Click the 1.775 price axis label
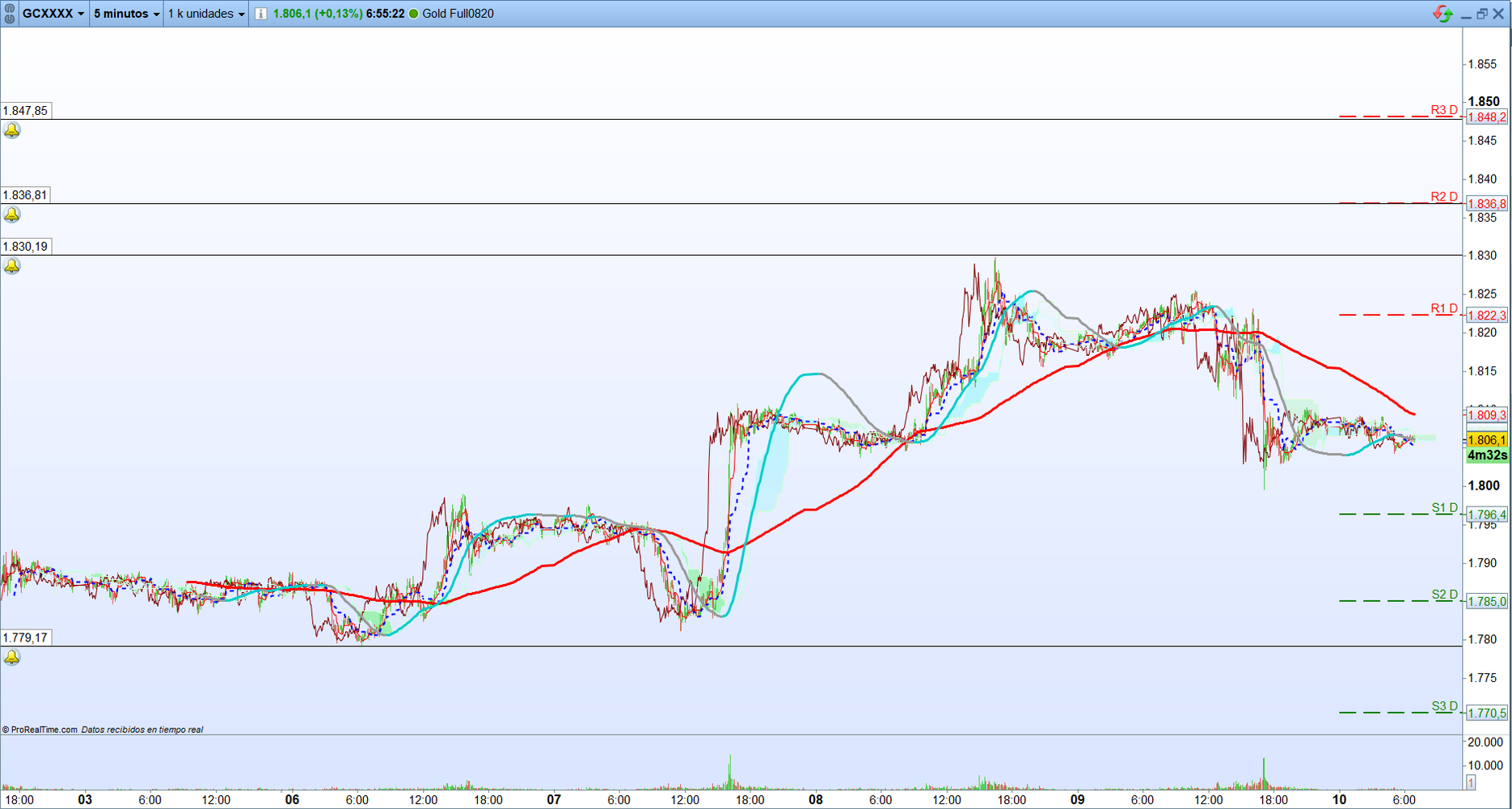1512x809 pixels. pos(1482,678)
